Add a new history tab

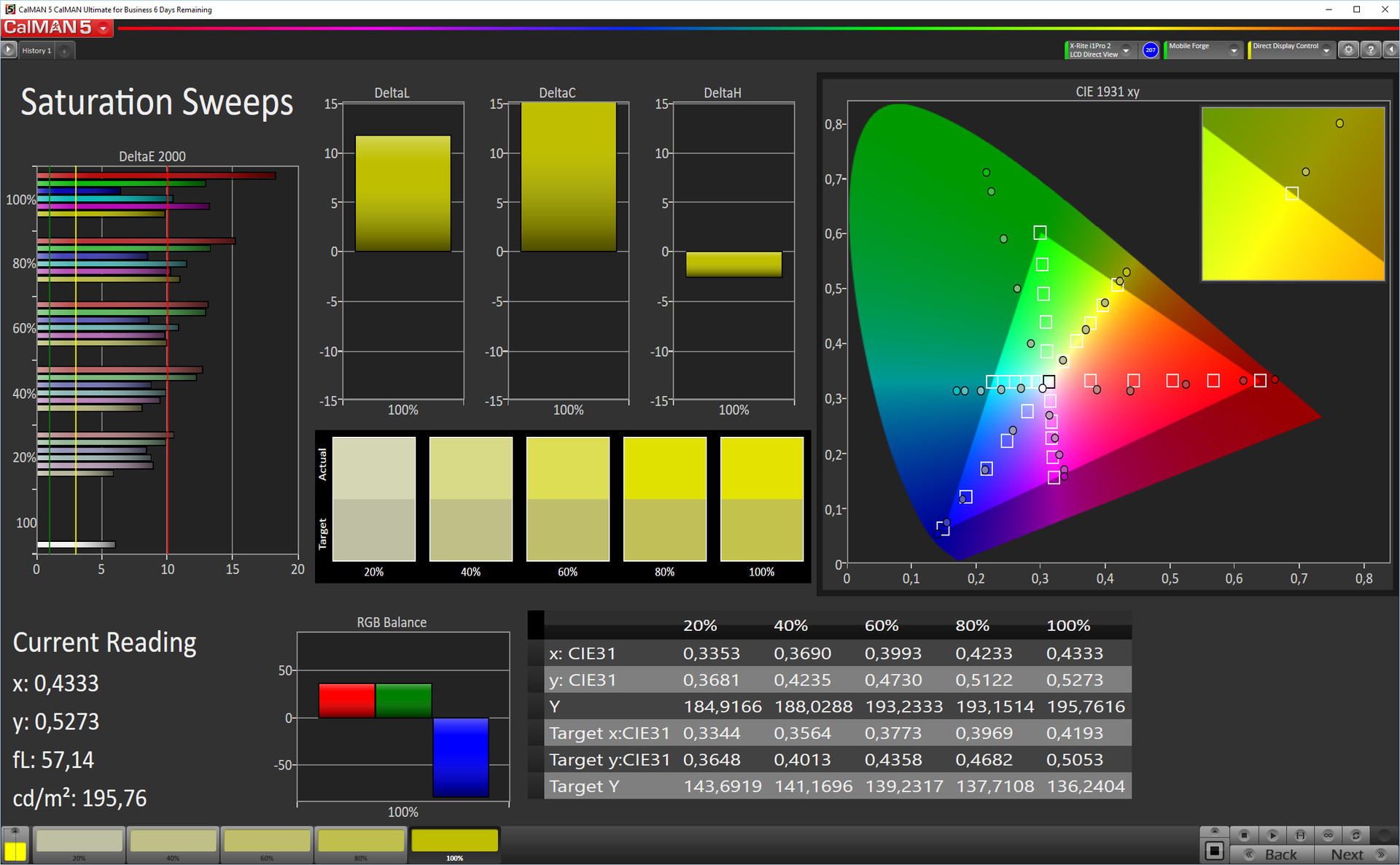[64, 50]
